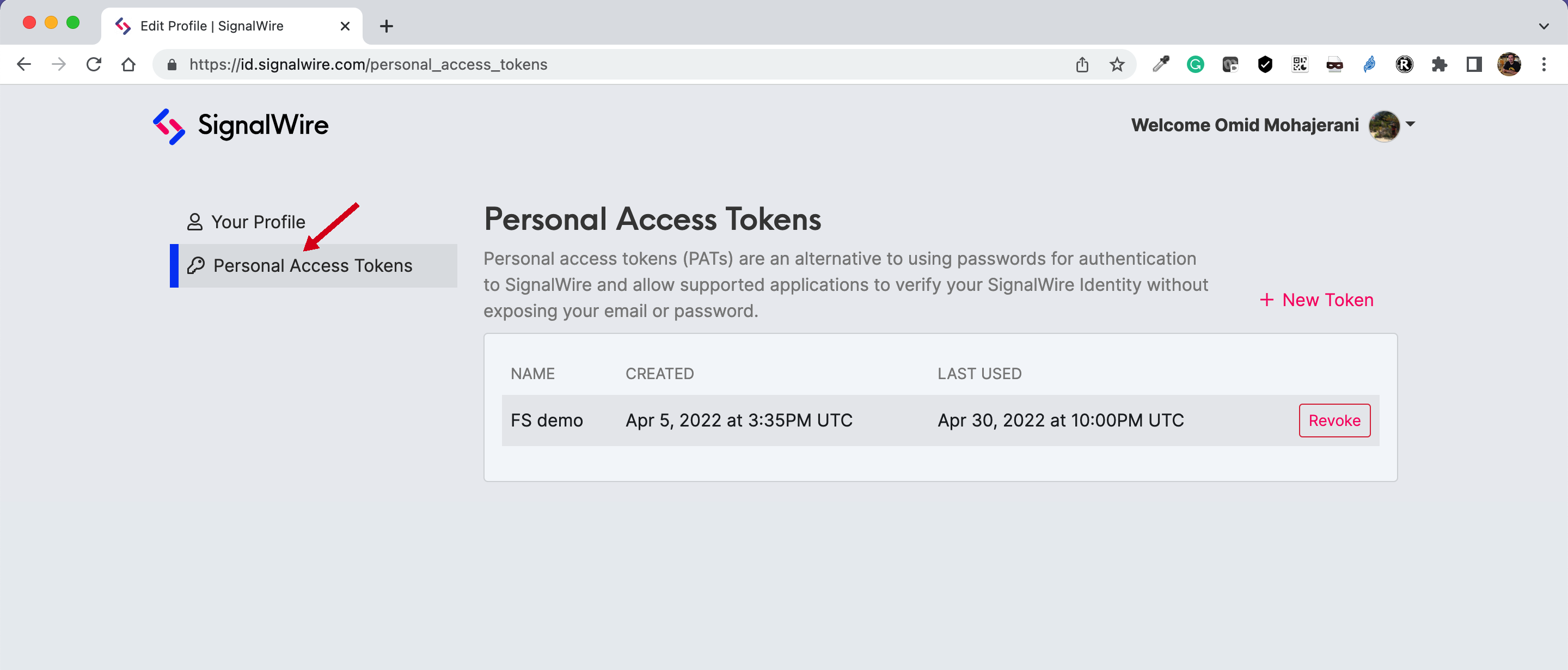
Task: Reload the page
Action: coord(94,64)
